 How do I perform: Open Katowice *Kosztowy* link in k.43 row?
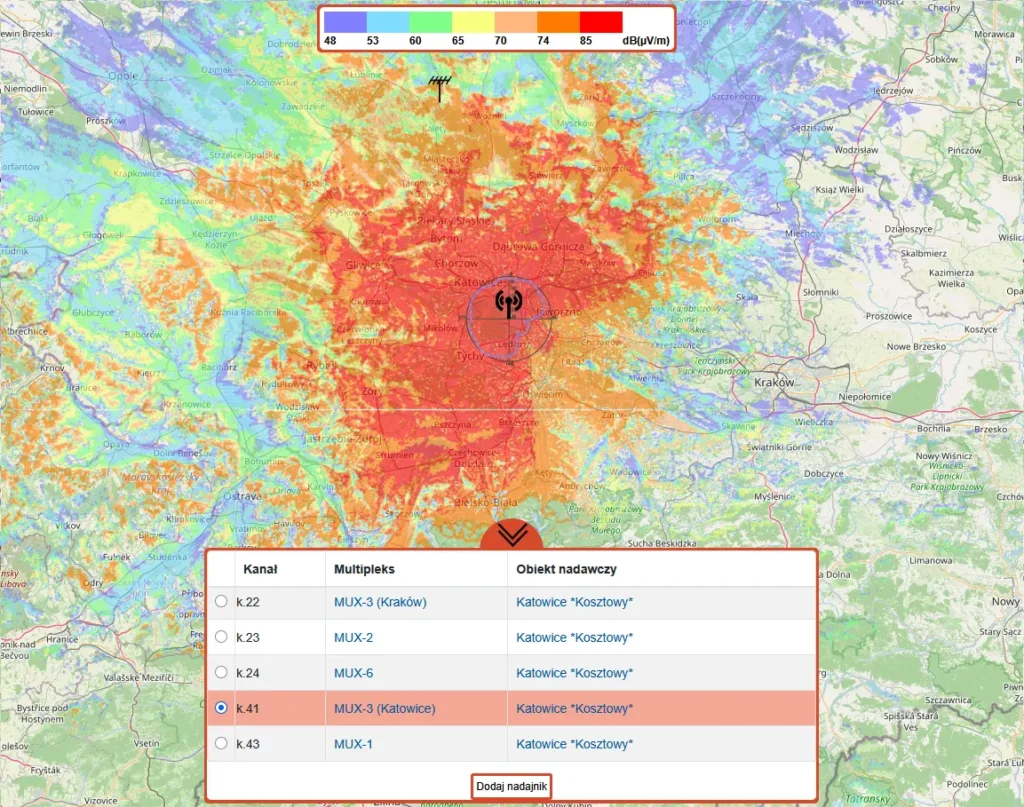tap(574, 744)
